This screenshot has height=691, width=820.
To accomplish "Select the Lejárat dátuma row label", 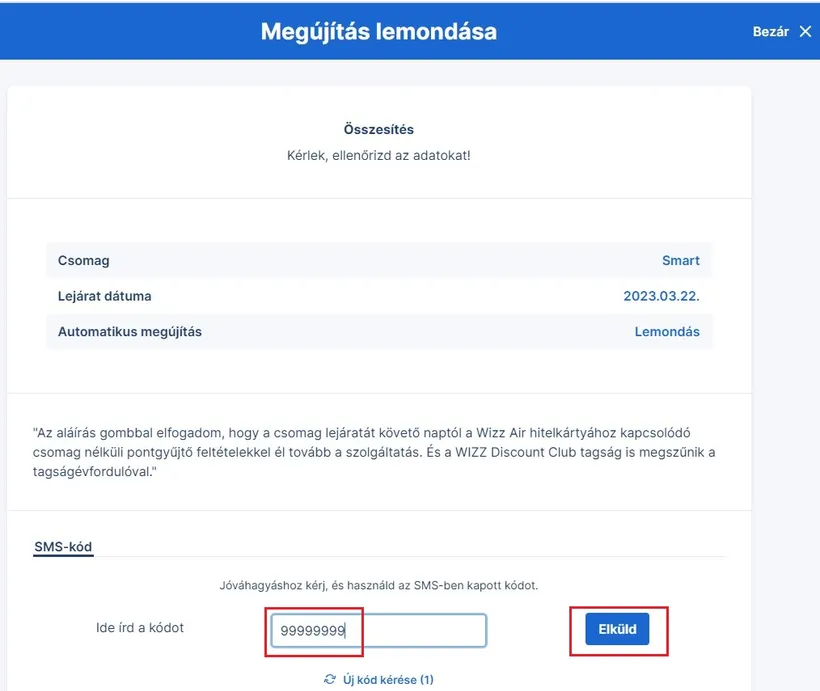I will coord(105,296).
